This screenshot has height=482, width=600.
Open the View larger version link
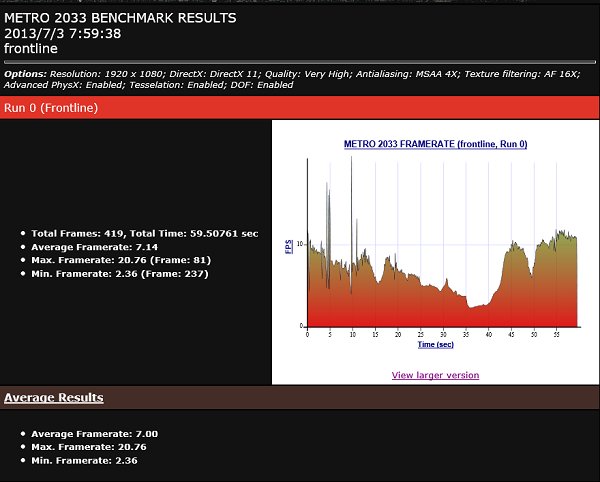point(435,375)
